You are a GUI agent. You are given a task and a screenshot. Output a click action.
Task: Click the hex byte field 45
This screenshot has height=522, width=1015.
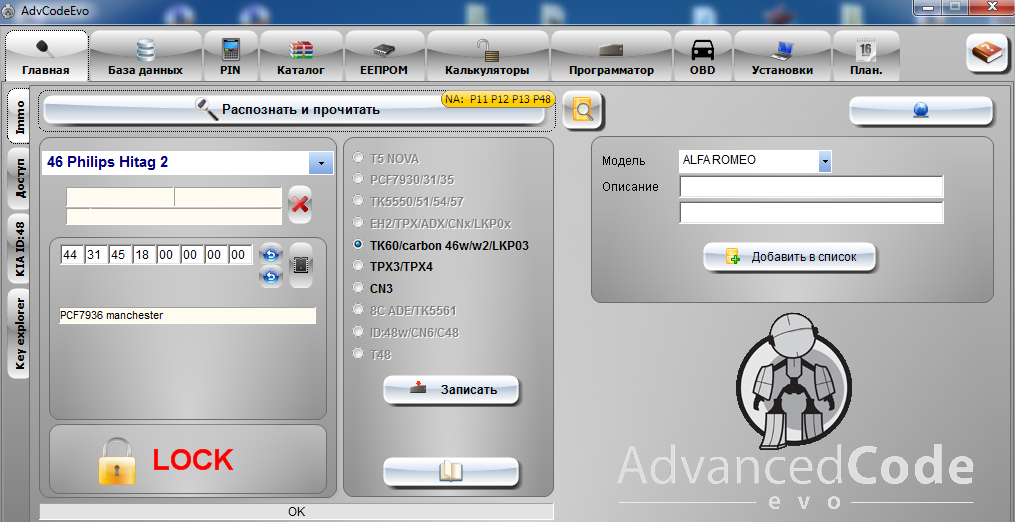point(118,255)
